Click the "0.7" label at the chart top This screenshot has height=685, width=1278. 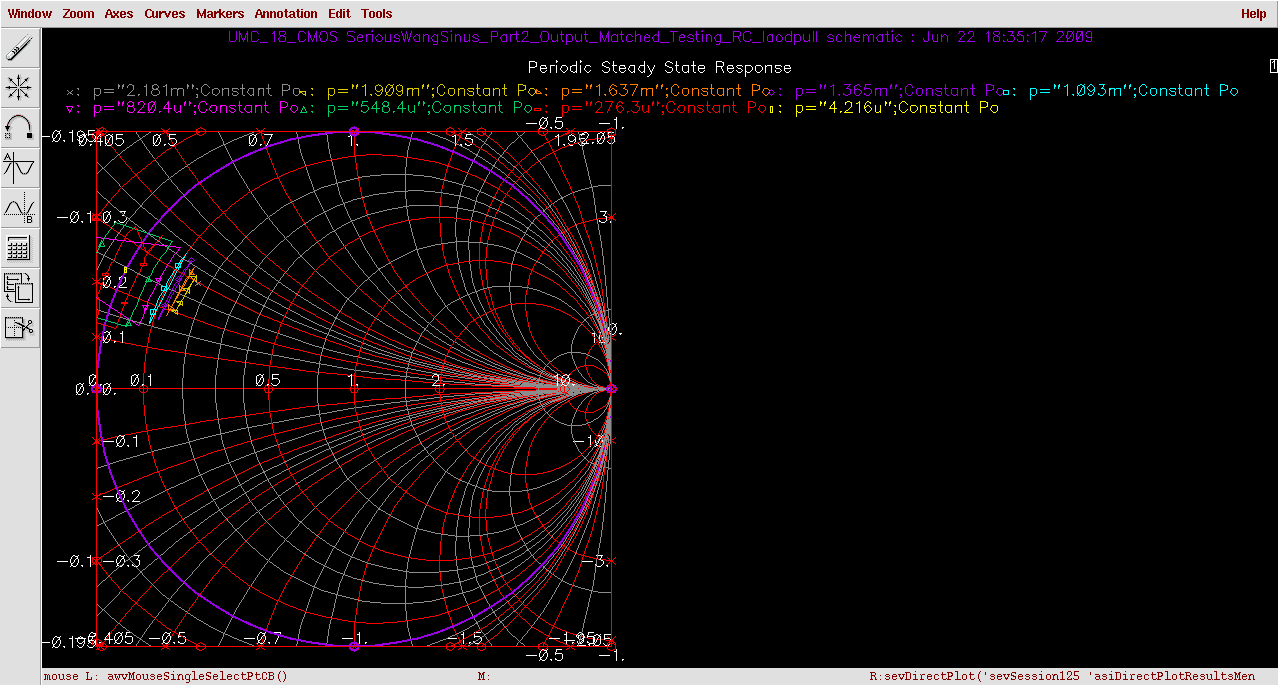coord(260,141)
